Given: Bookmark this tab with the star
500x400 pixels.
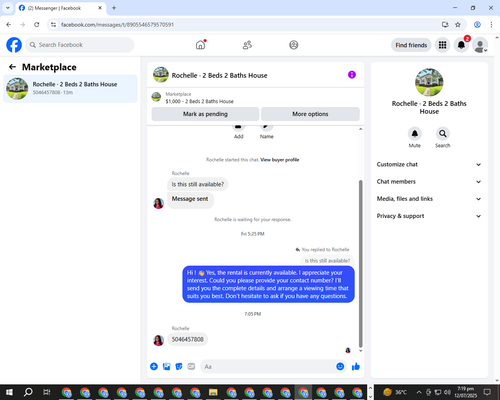Looking at the screenshot, I should tap(458, 25).
